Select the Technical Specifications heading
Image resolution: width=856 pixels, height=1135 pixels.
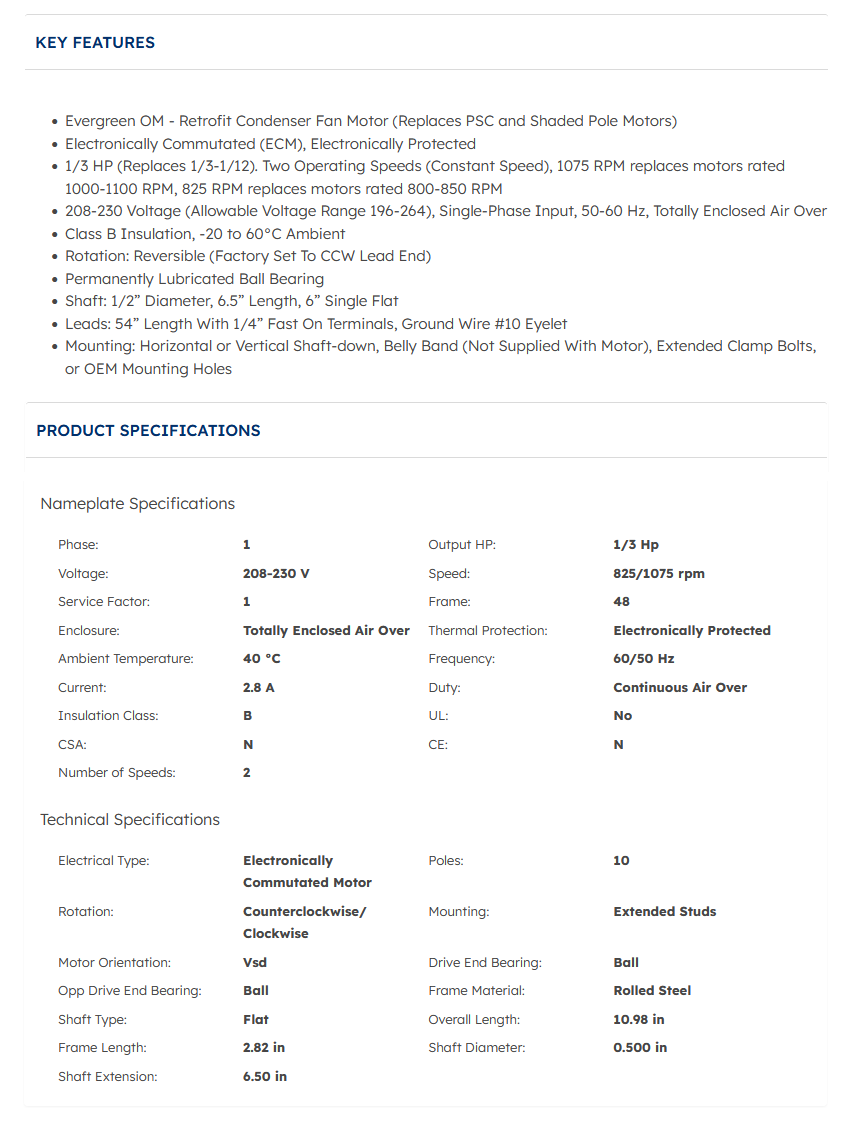129,820
